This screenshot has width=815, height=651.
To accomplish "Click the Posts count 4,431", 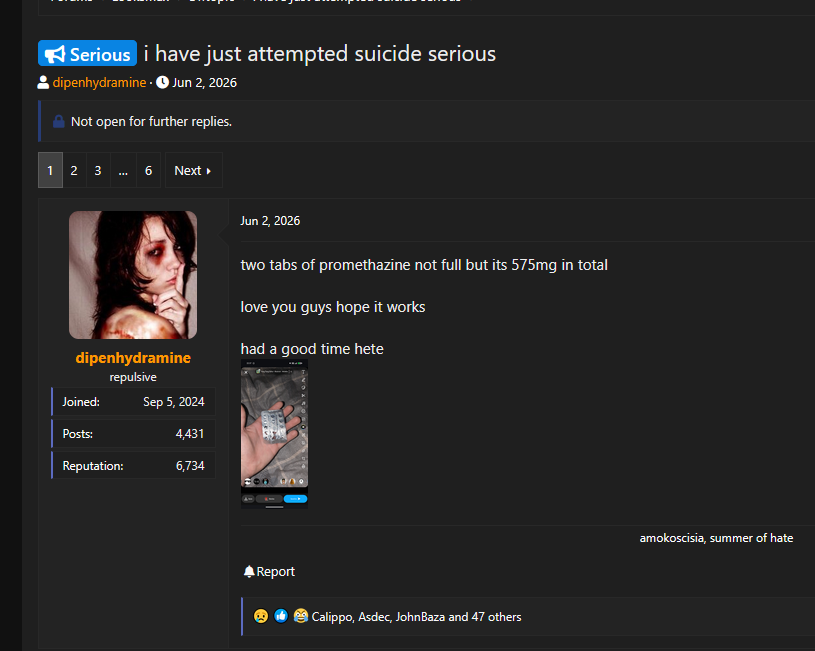I will (x=190, y=434).
